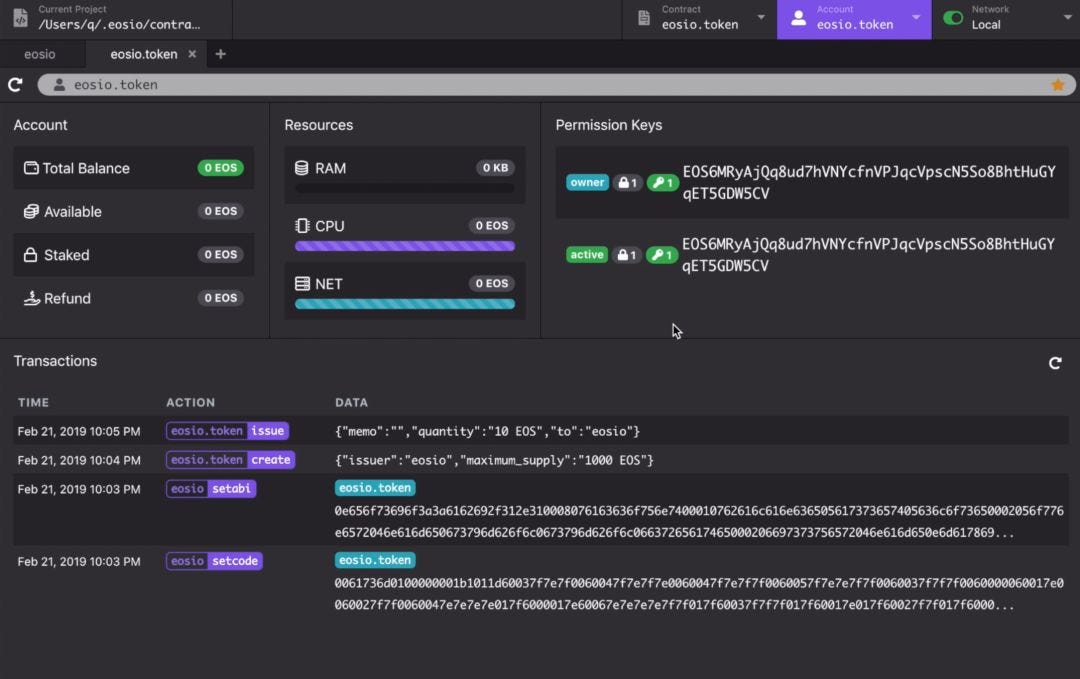This screenshot has height=679, width=1080.
Task: Click the NET server icon
Action: tap(302, 284)
